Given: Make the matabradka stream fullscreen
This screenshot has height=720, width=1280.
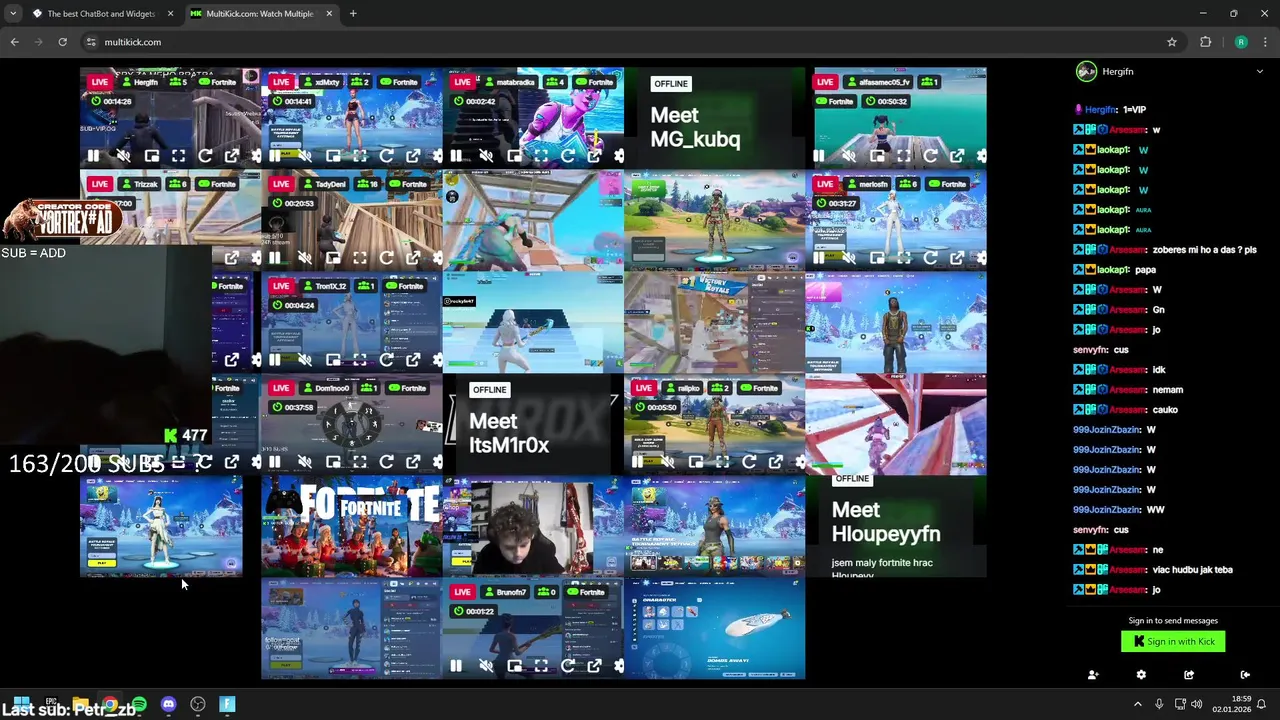Looking at the screenshot, I should point(541,156).
